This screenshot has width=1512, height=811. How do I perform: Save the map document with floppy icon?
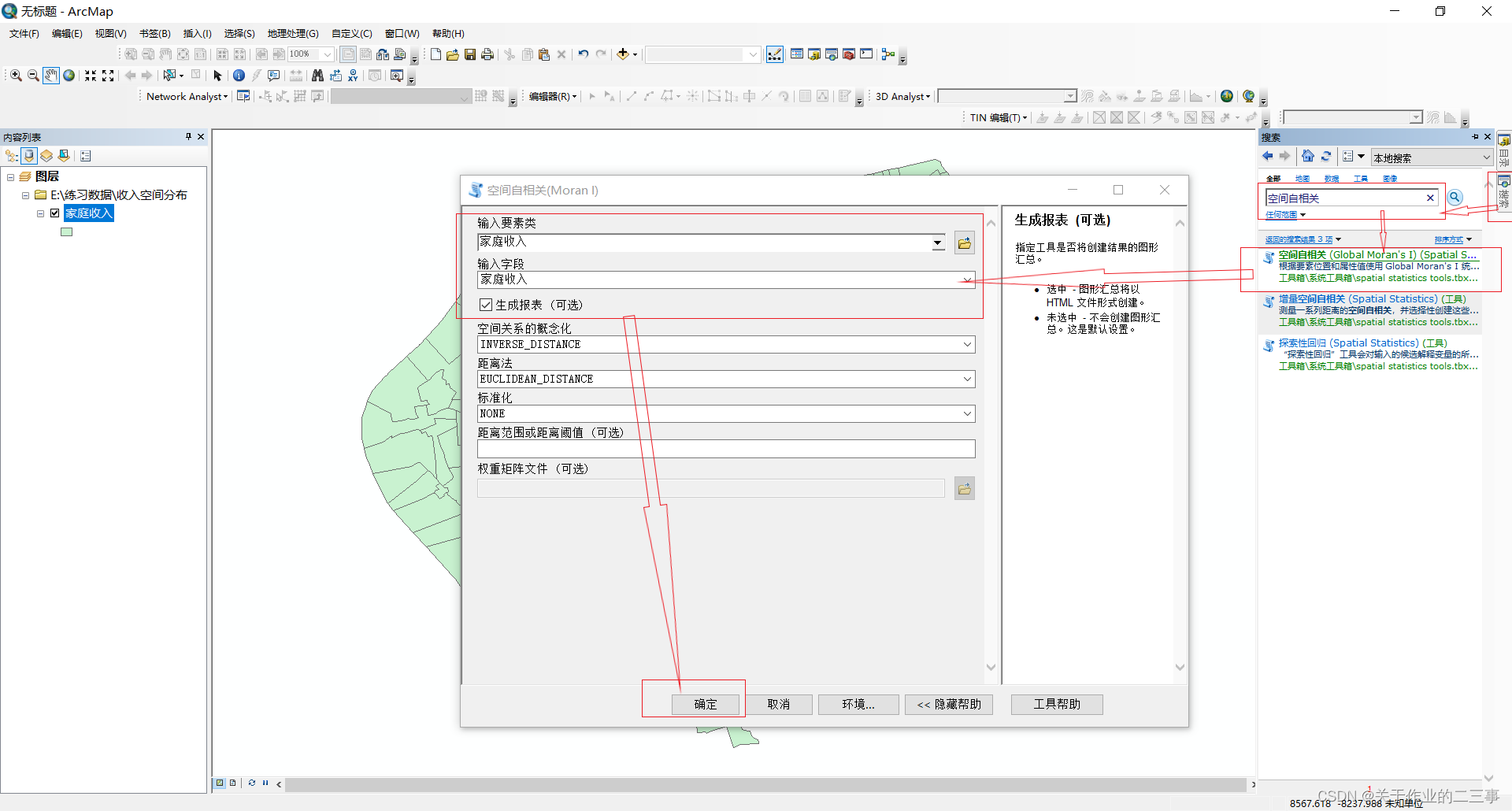(470, 54)
